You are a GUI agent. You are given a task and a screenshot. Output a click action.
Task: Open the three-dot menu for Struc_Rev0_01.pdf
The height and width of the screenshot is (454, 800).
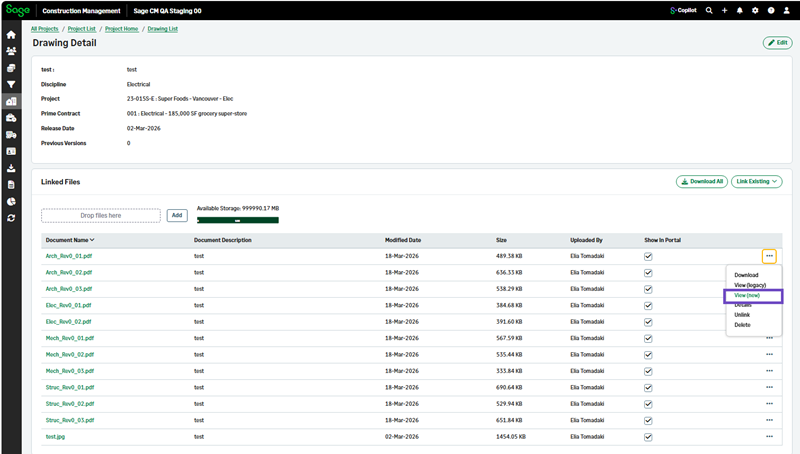(769, 387)
